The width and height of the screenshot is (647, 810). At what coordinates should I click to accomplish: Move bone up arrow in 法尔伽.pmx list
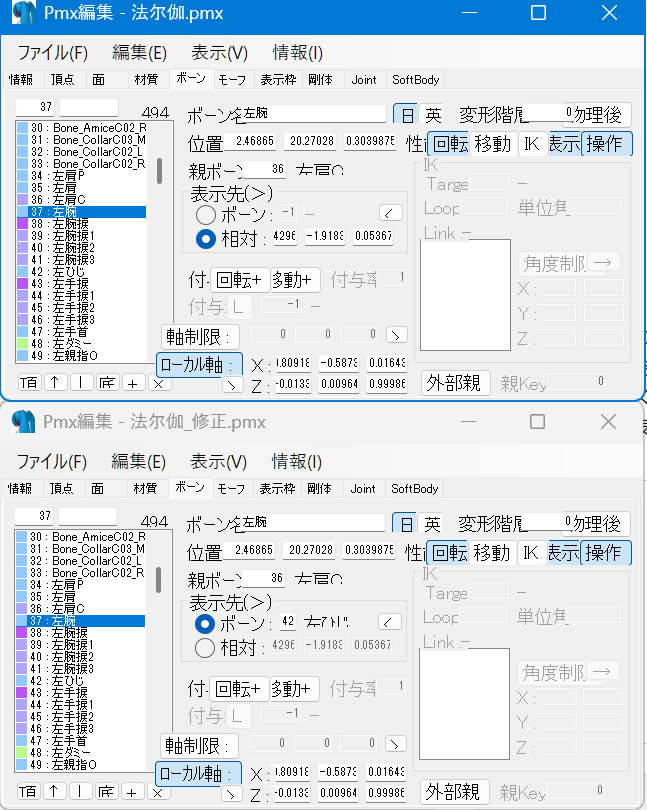(x=55, y=383)
